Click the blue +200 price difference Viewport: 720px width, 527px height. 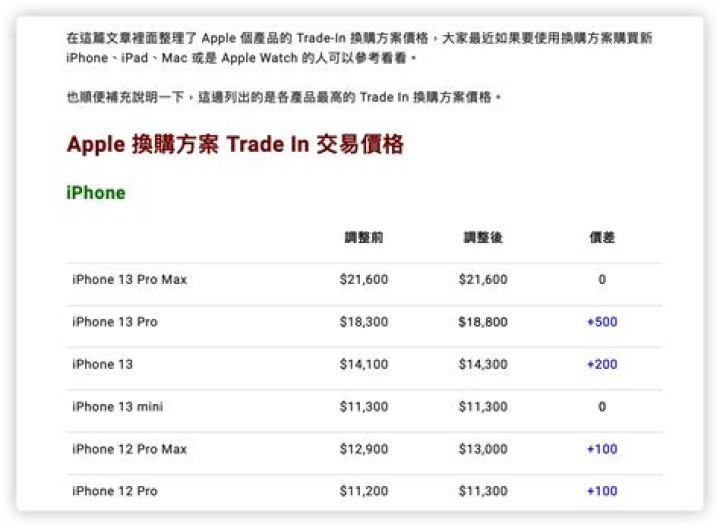tap(602, 365)
